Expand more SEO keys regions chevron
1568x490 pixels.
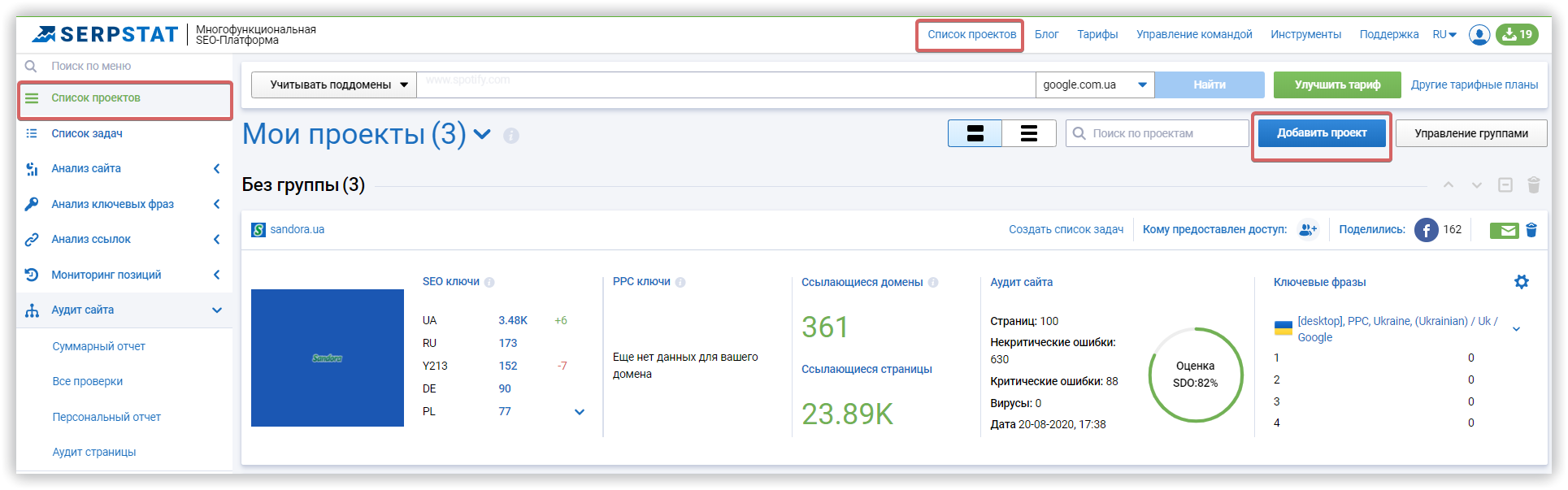pyautogui.click(x=580, y=412)
